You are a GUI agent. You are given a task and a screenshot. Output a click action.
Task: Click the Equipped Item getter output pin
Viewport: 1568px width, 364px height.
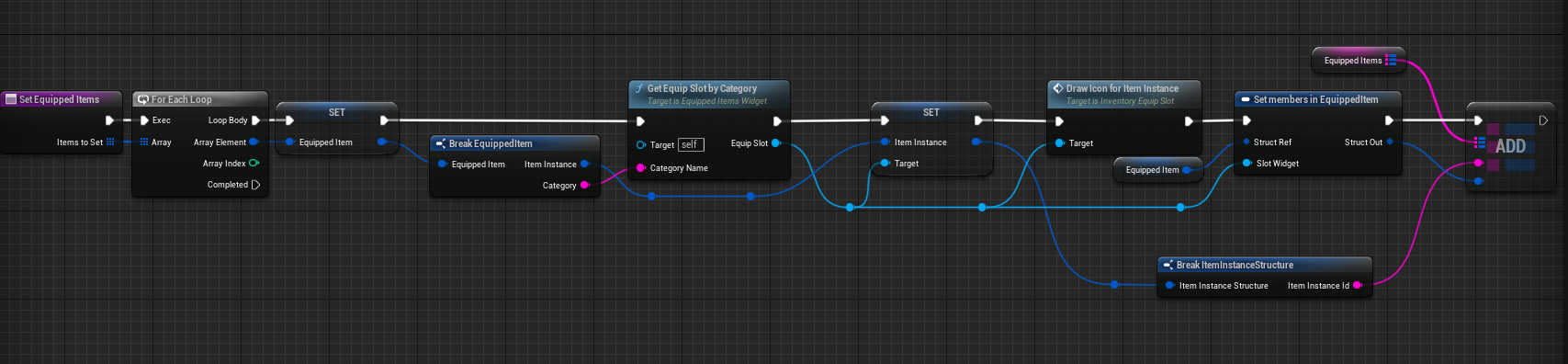pos(1187,169)
